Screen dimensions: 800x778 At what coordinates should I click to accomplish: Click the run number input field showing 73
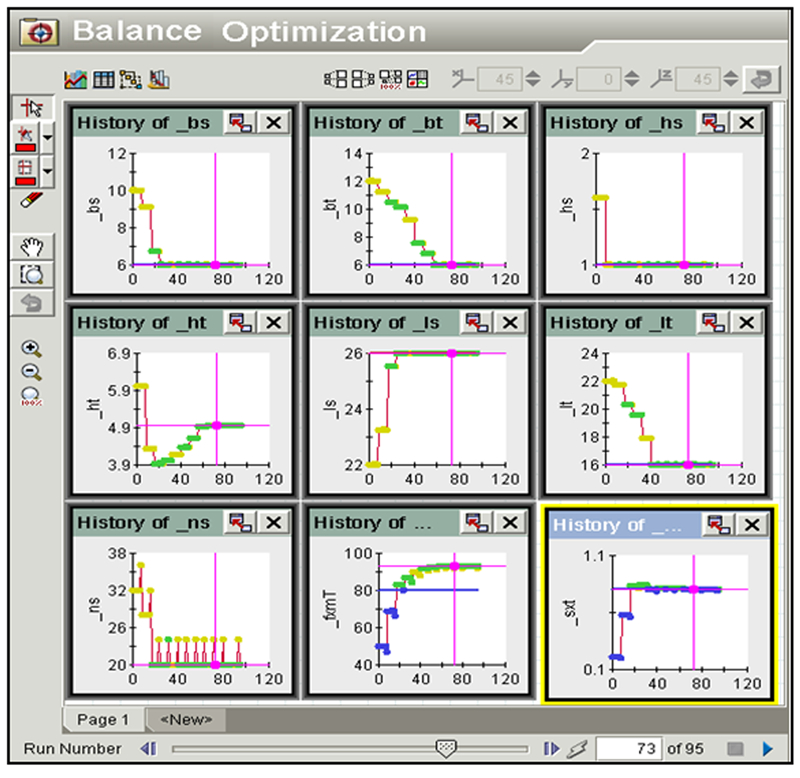click(x=630, y=749)
